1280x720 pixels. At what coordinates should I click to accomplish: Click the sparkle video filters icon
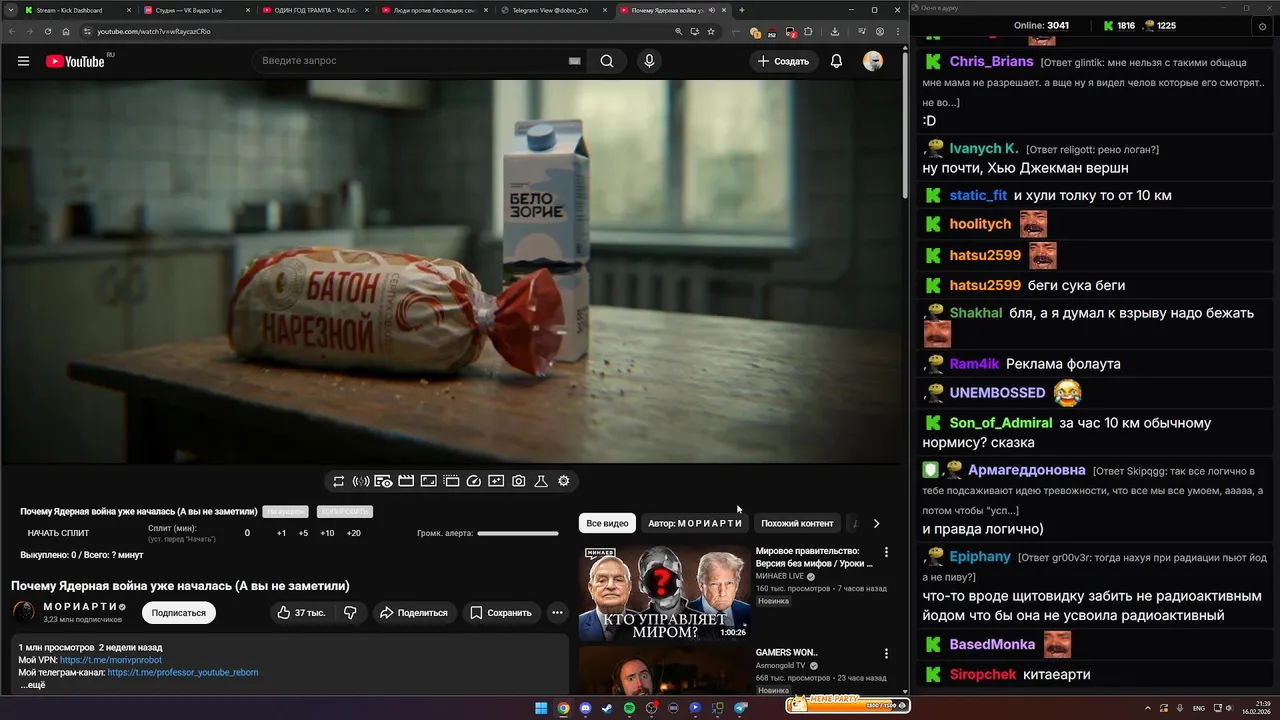[496, 481]
